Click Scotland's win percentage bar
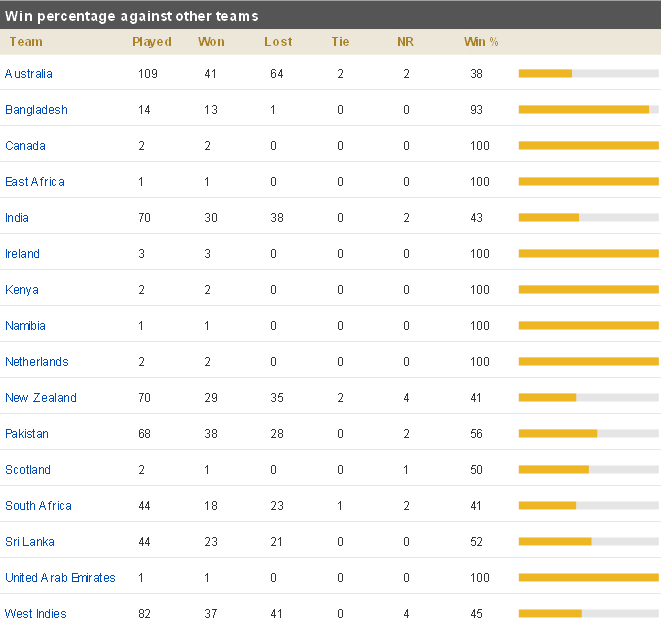The height and width of the screenshot is (628, 661). (588, 470)
